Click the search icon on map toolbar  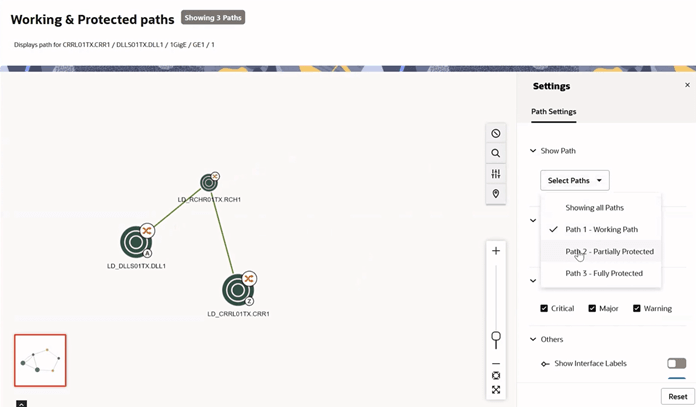point(495,153)
